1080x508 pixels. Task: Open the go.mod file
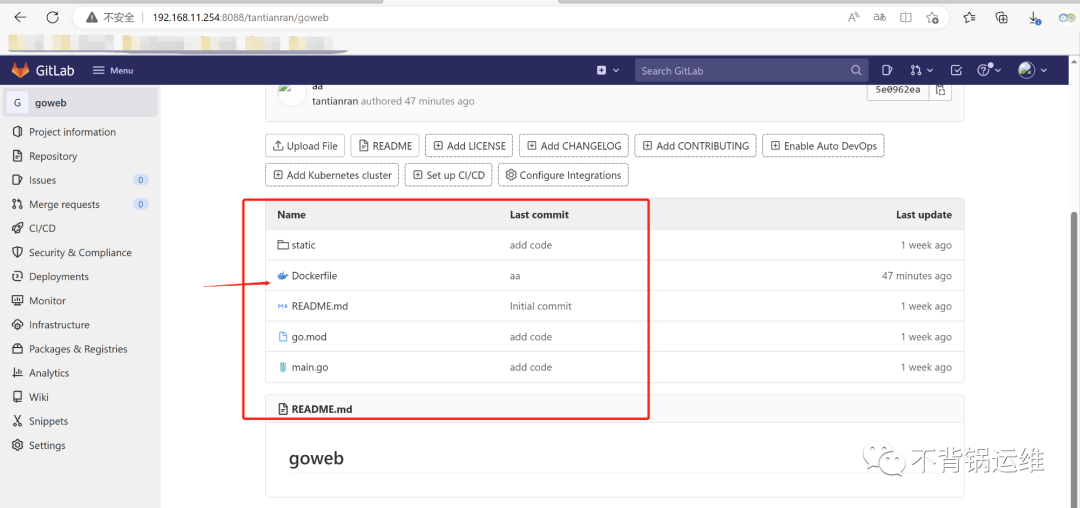tap(309, 337)
